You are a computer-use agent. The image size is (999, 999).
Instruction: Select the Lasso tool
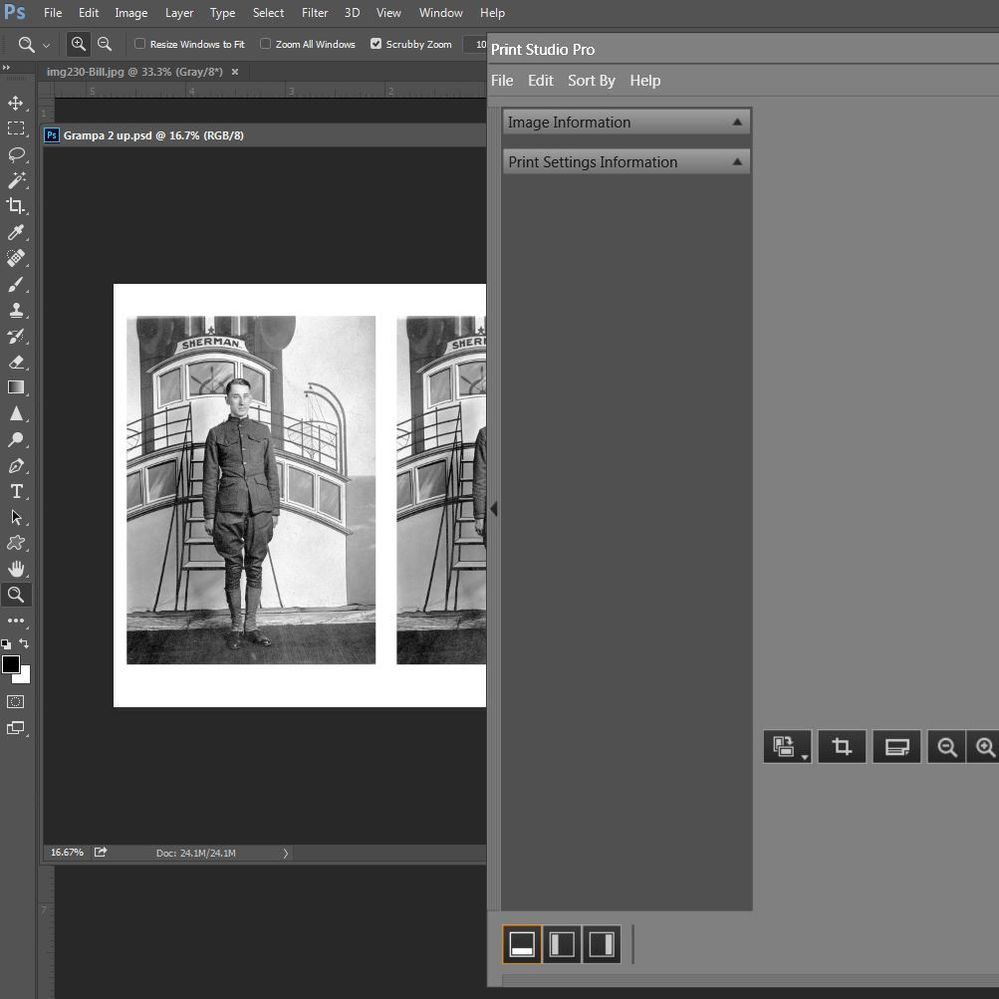[16, 154]
